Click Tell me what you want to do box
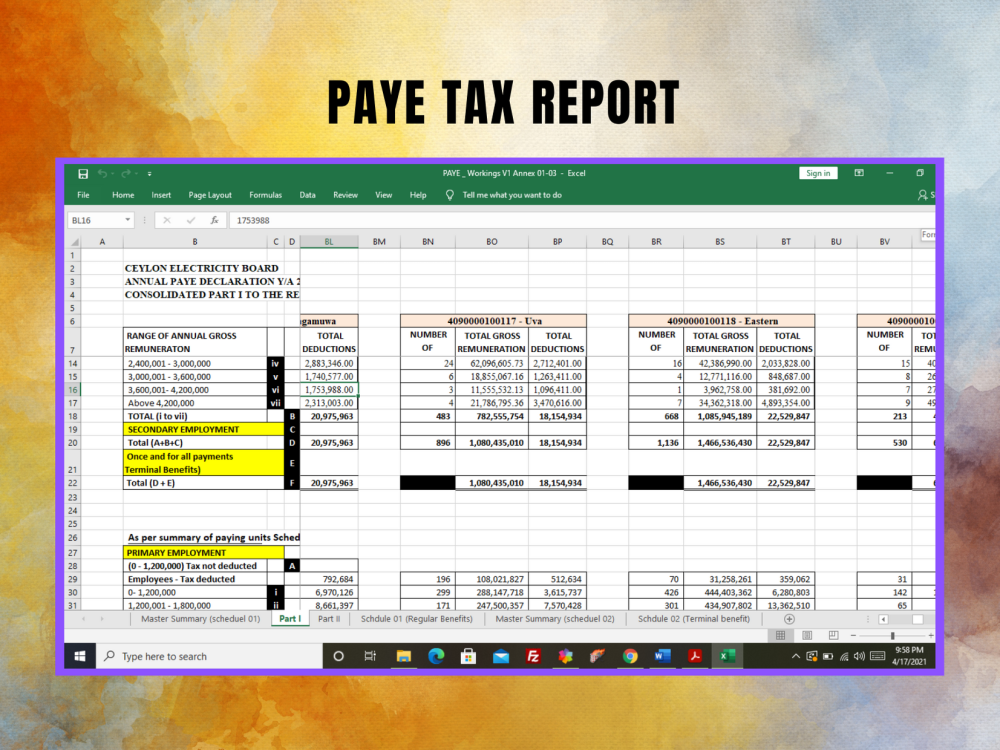This screenshot has width=1000, height=750. [512, 195]
